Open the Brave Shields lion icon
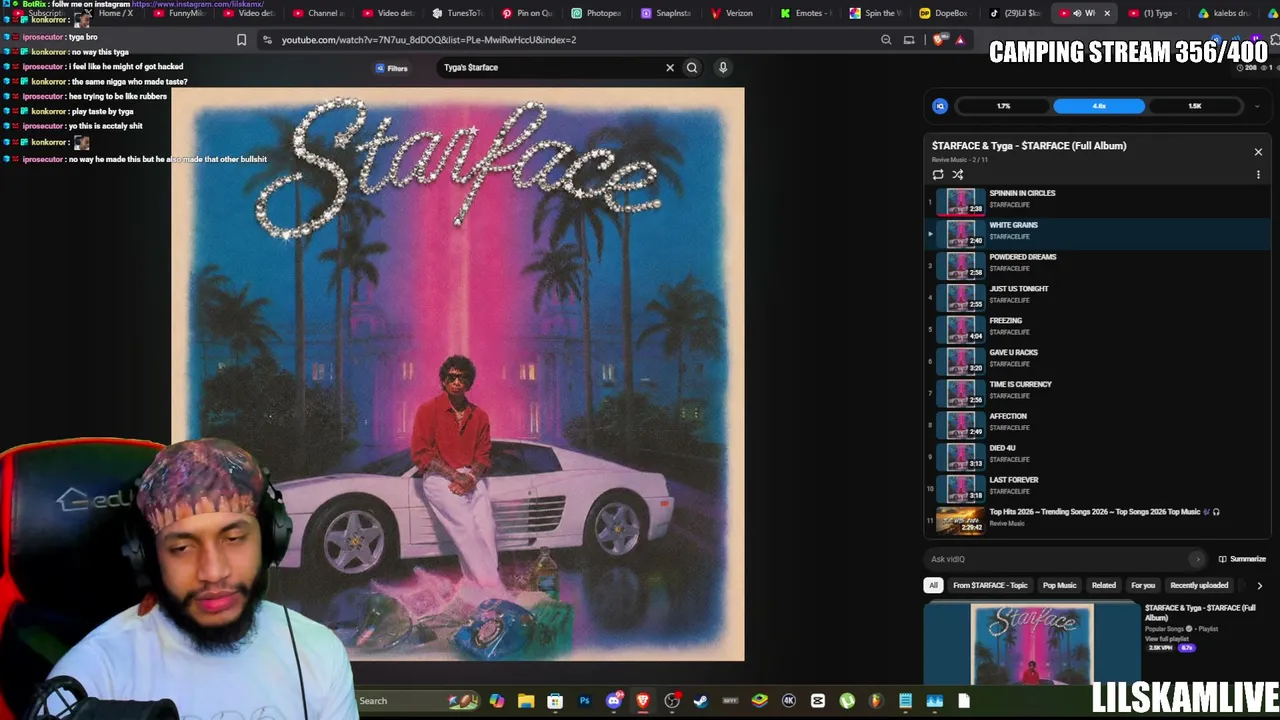Screen dimensions: 1280x720 coord(938,40)
